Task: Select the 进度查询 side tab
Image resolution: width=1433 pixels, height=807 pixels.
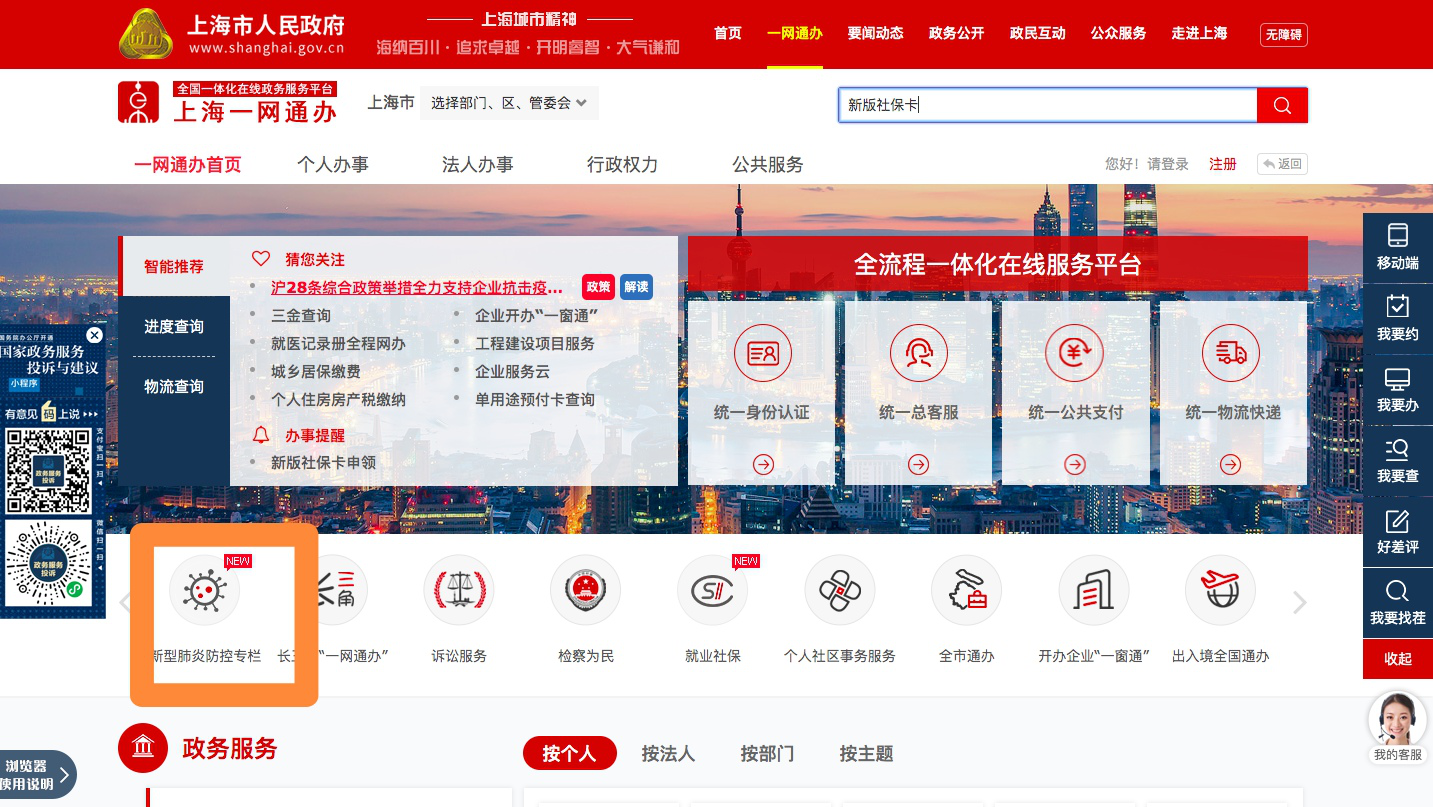Action: point(174,327)
